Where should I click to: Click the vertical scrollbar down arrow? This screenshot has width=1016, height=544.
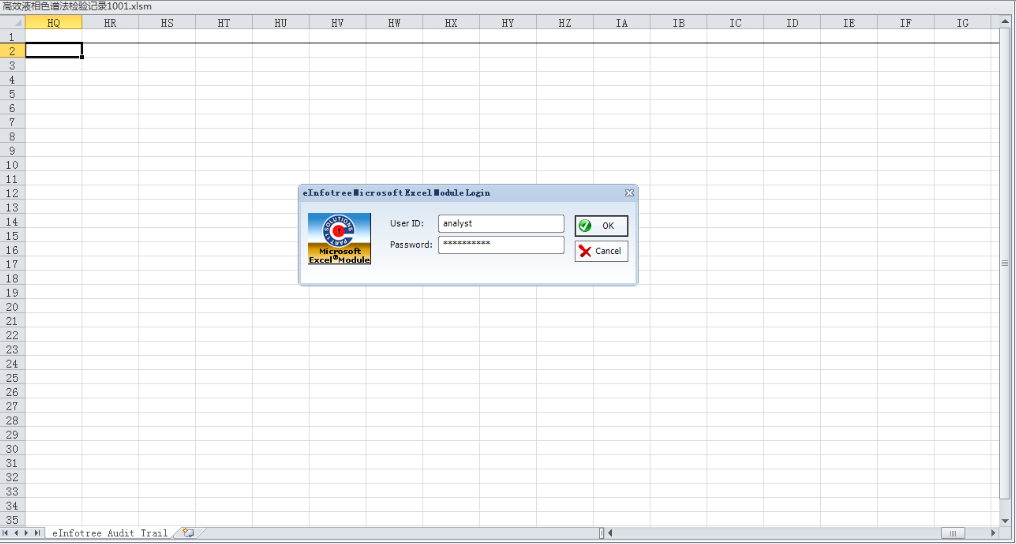click(x=1005, y=521)
